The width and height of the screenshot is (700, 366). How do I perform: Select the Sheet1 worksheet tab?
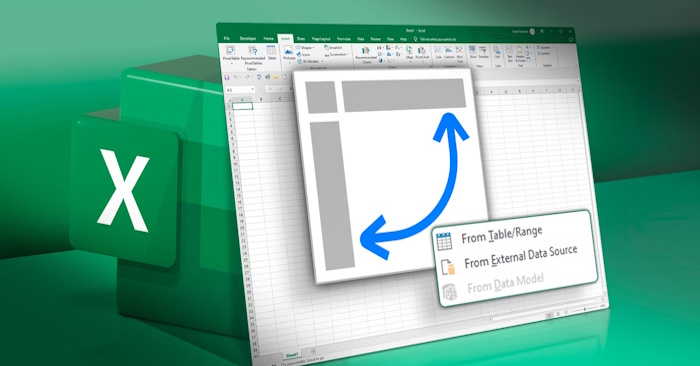[292, 355]
